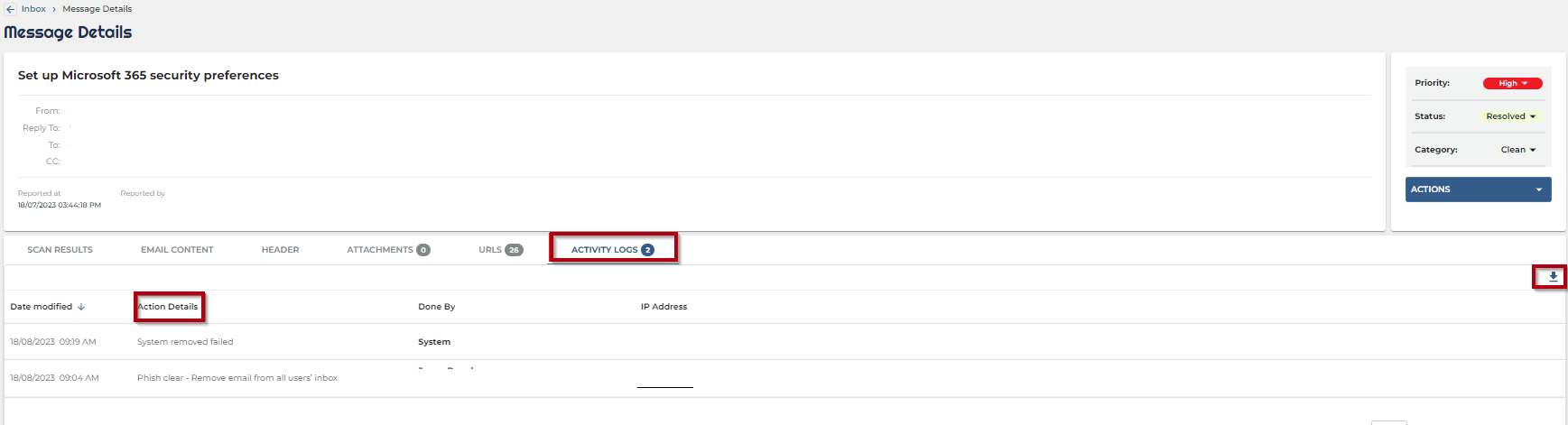1568x425 pixels.
Task: Switch to the Scan Results tab
Action: click(60, 250)
